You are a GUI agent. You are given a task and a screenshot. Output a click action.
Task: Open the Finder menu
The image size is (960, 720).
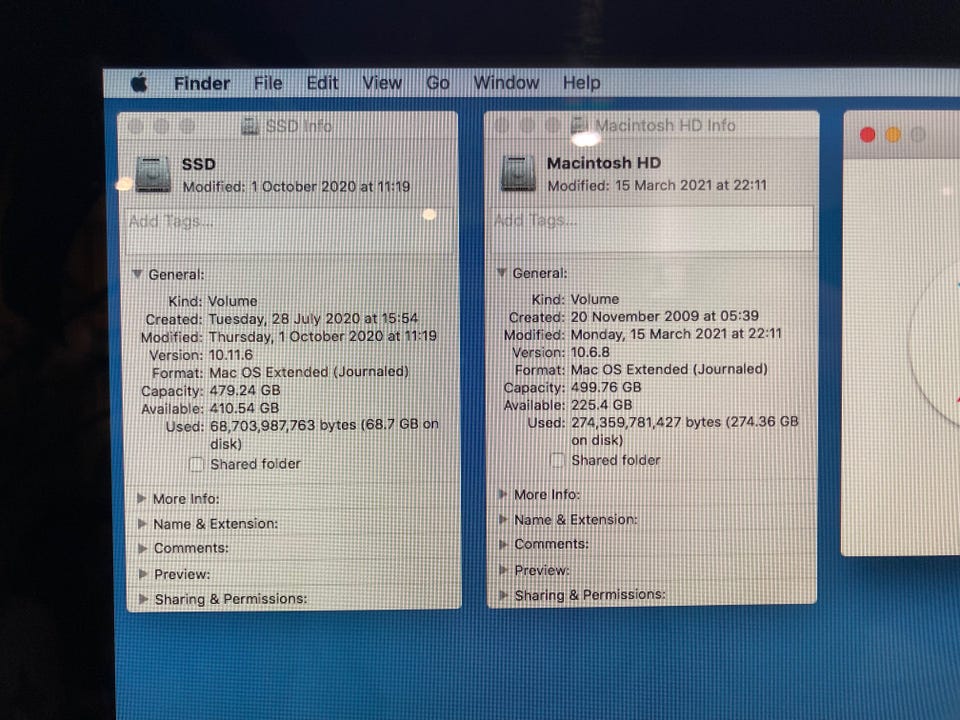[x=202, y=83]
